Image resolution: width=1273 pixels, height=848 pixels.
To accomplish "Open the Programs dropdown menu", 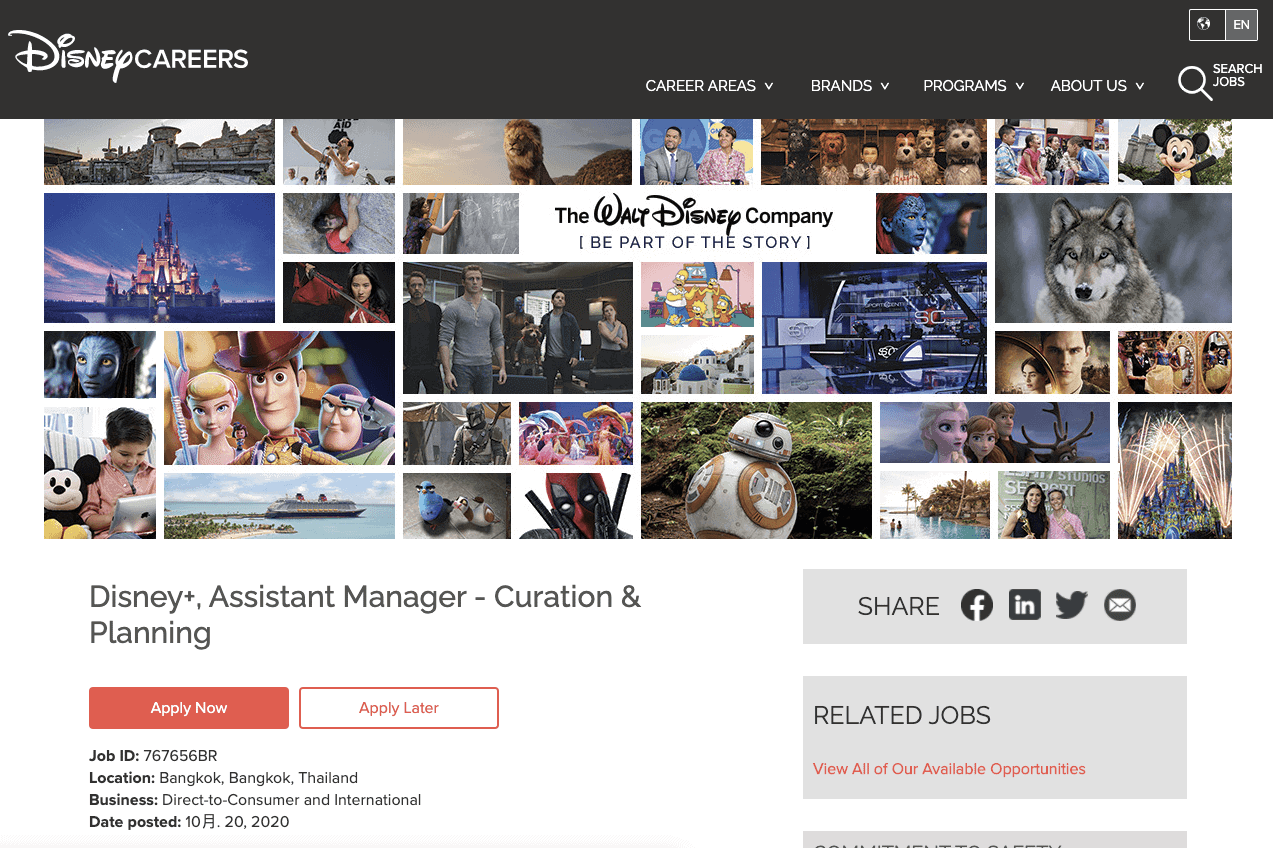I will [973, 86].
